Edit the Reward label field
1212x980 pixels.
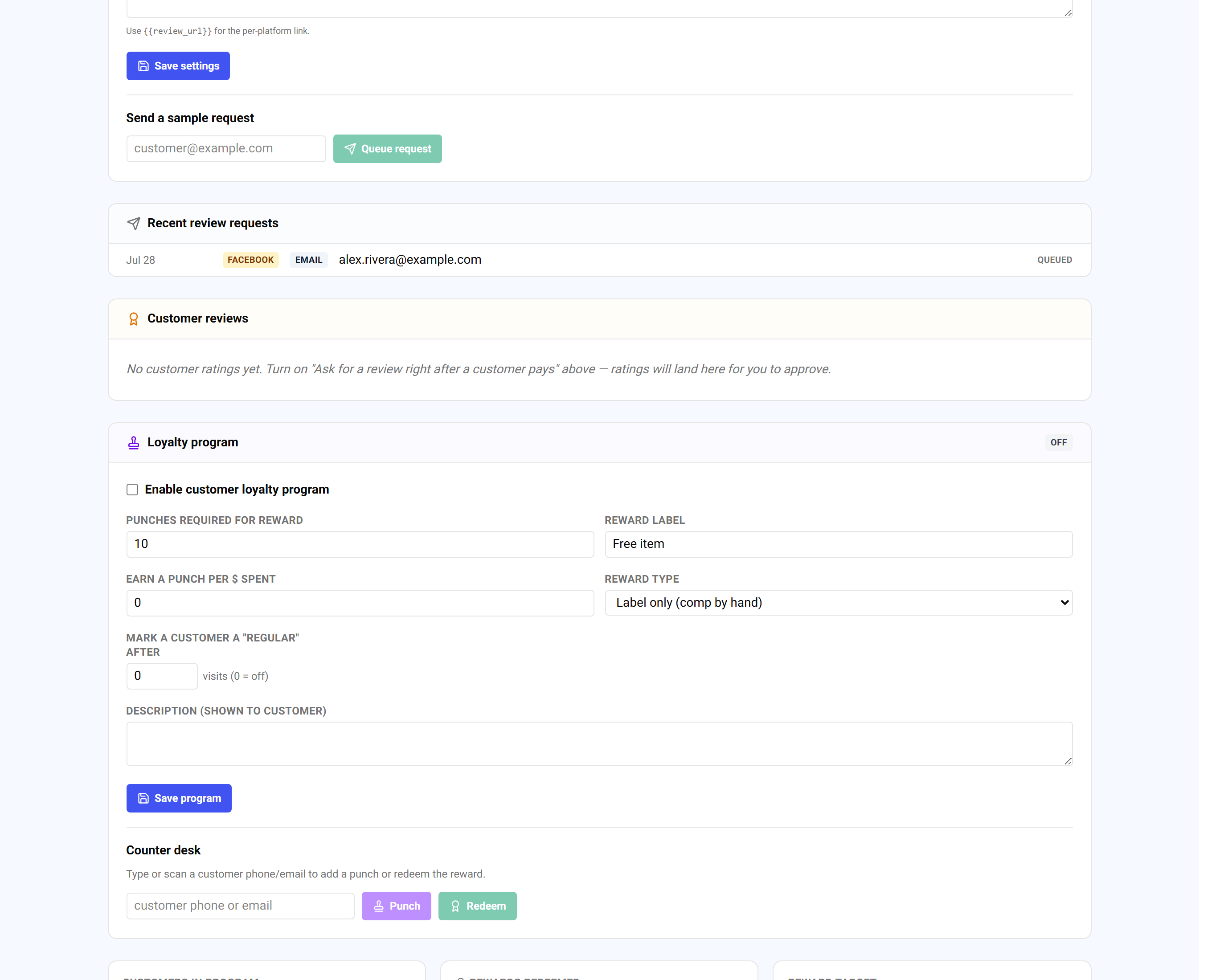coord(838,544)
